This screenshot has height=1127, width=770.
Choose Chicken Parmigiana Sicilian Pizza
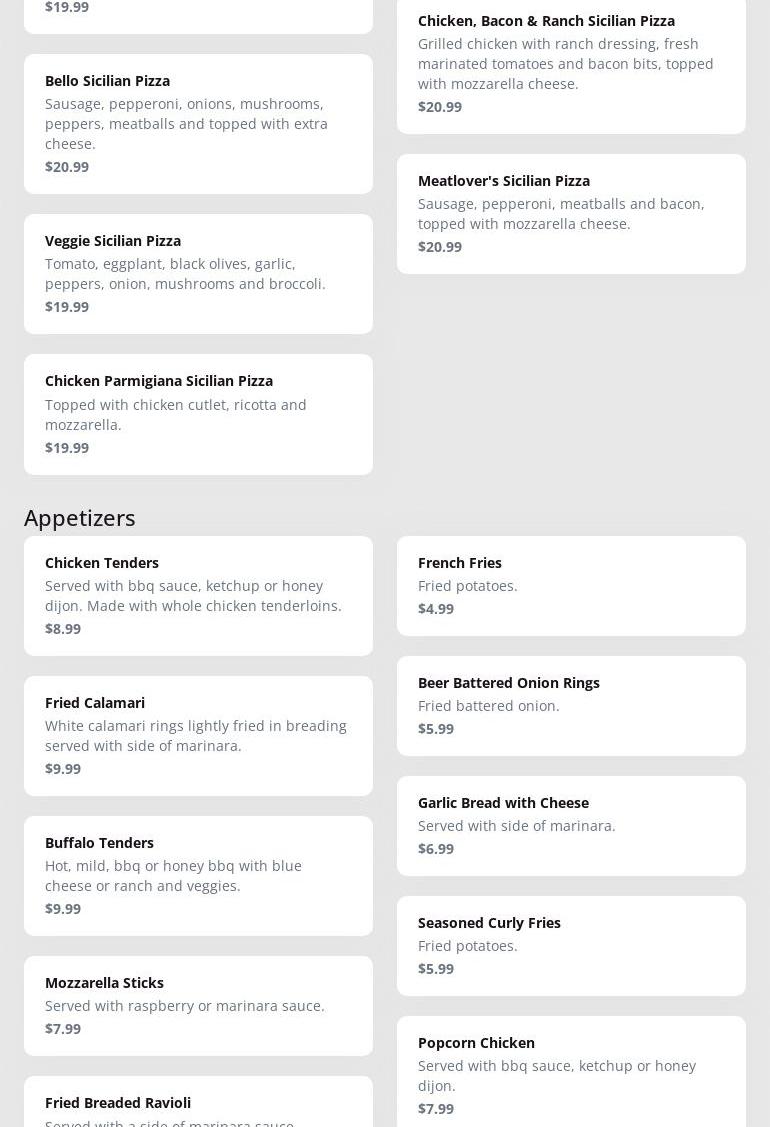198,413
